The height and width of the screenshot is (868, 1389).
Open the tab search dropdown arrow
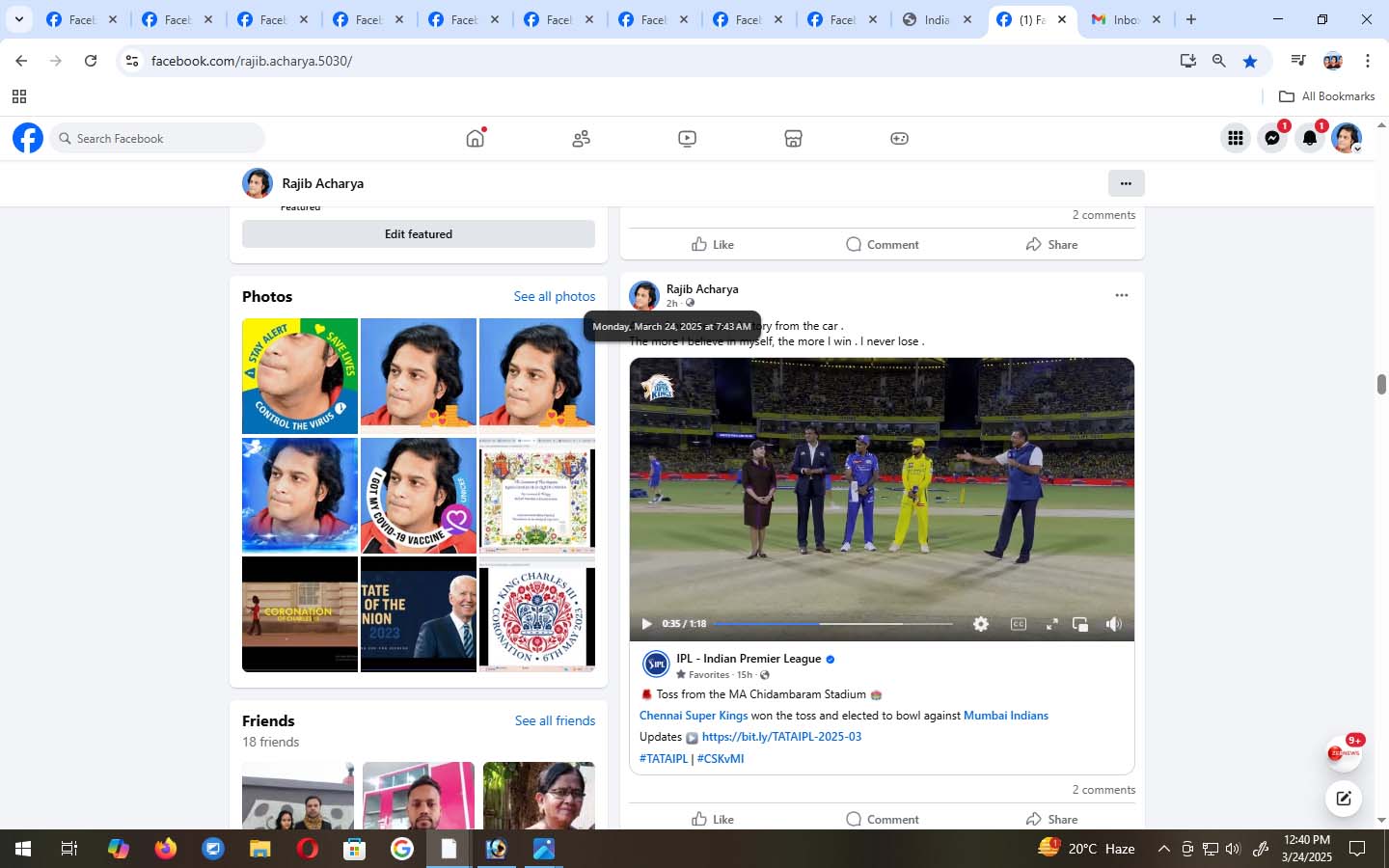[18, 19]
